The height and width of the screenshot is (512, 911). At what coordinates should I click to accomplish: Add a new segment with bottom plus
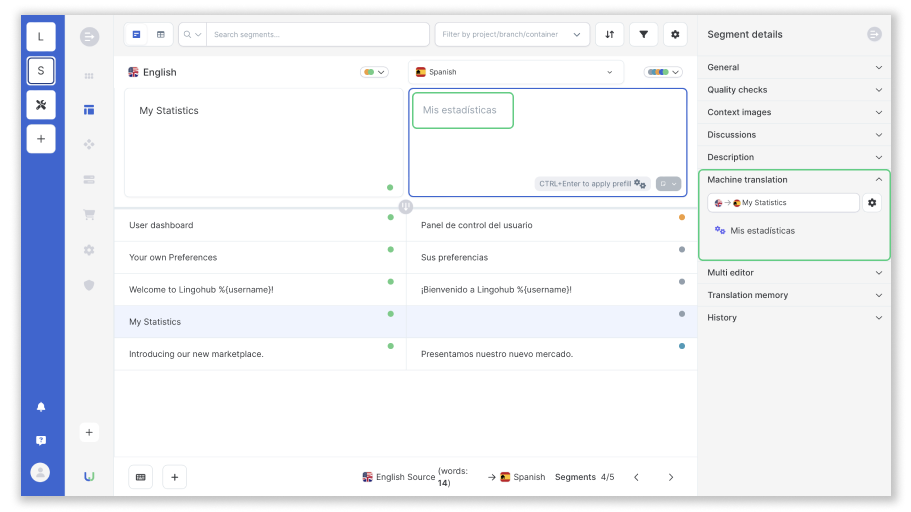(x=174, y=477)
